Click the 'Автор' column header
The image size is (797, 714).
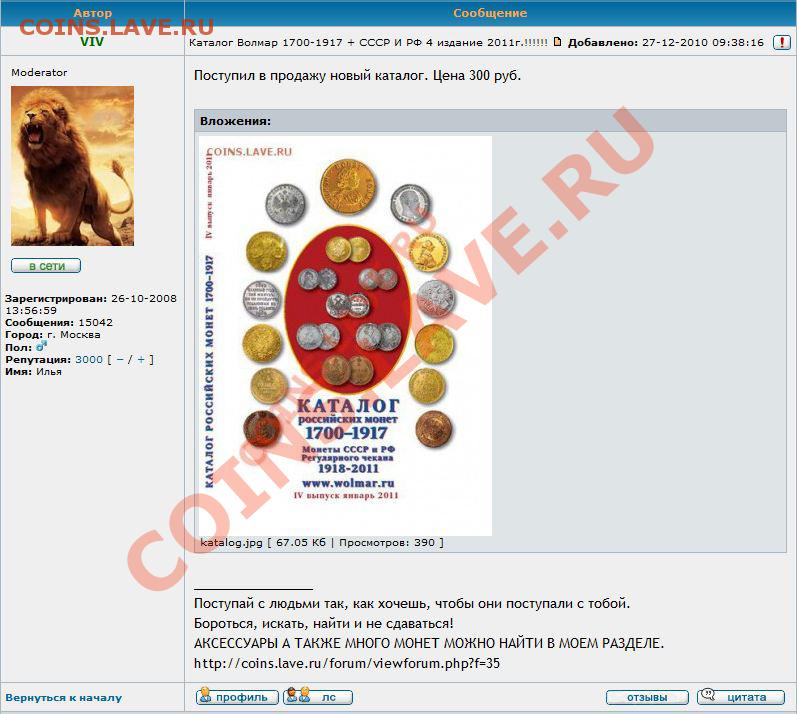(x=93, y=13)
